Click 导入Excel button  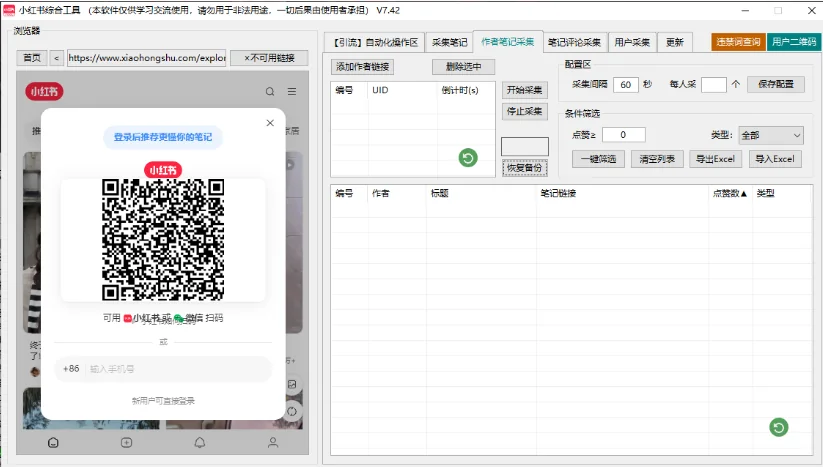pos(775,159)
